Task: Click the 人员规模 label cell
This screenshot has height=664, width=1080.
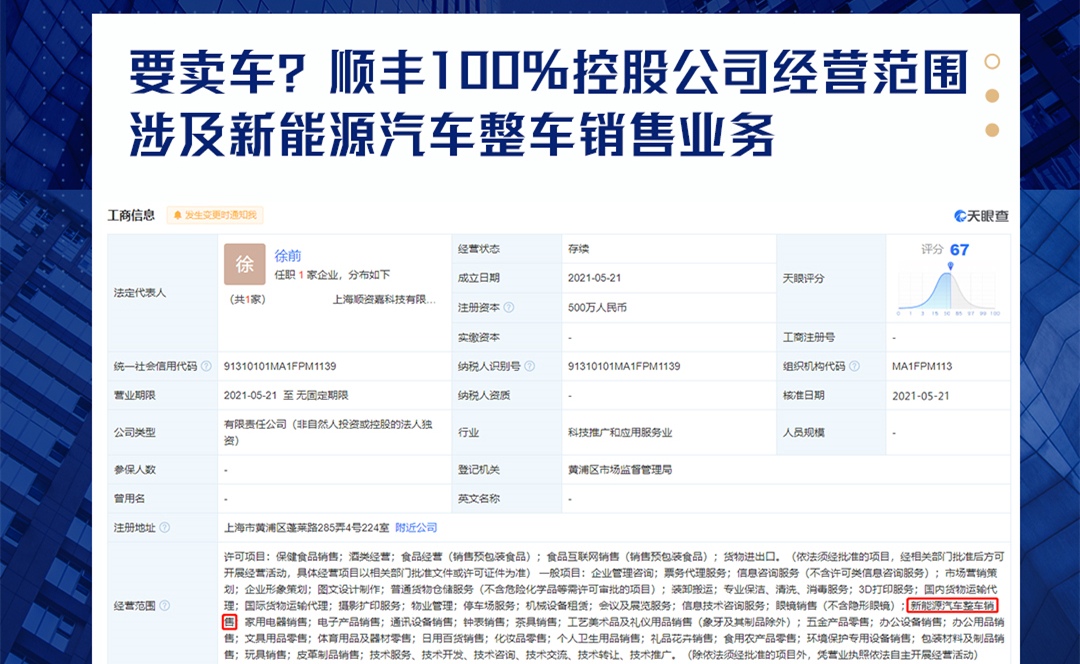Action: coord(831,433)
